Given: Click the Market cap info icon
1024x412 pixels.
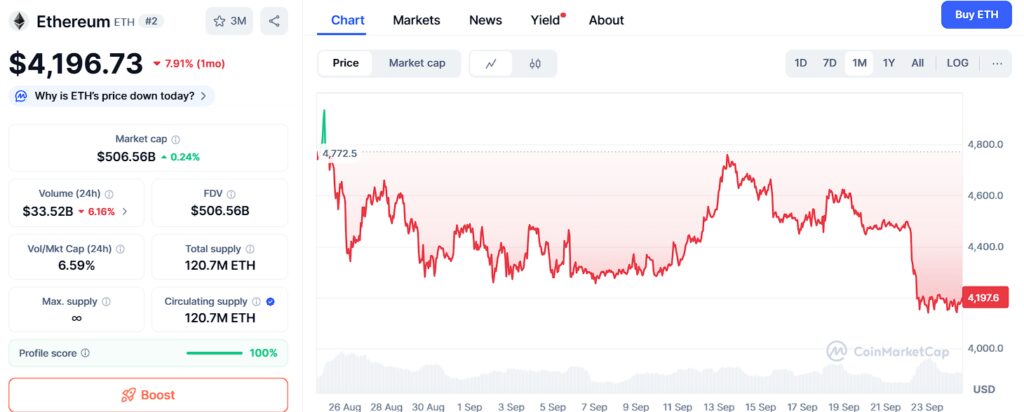Looking at the screenshot, I should click(x=176, y=139).
